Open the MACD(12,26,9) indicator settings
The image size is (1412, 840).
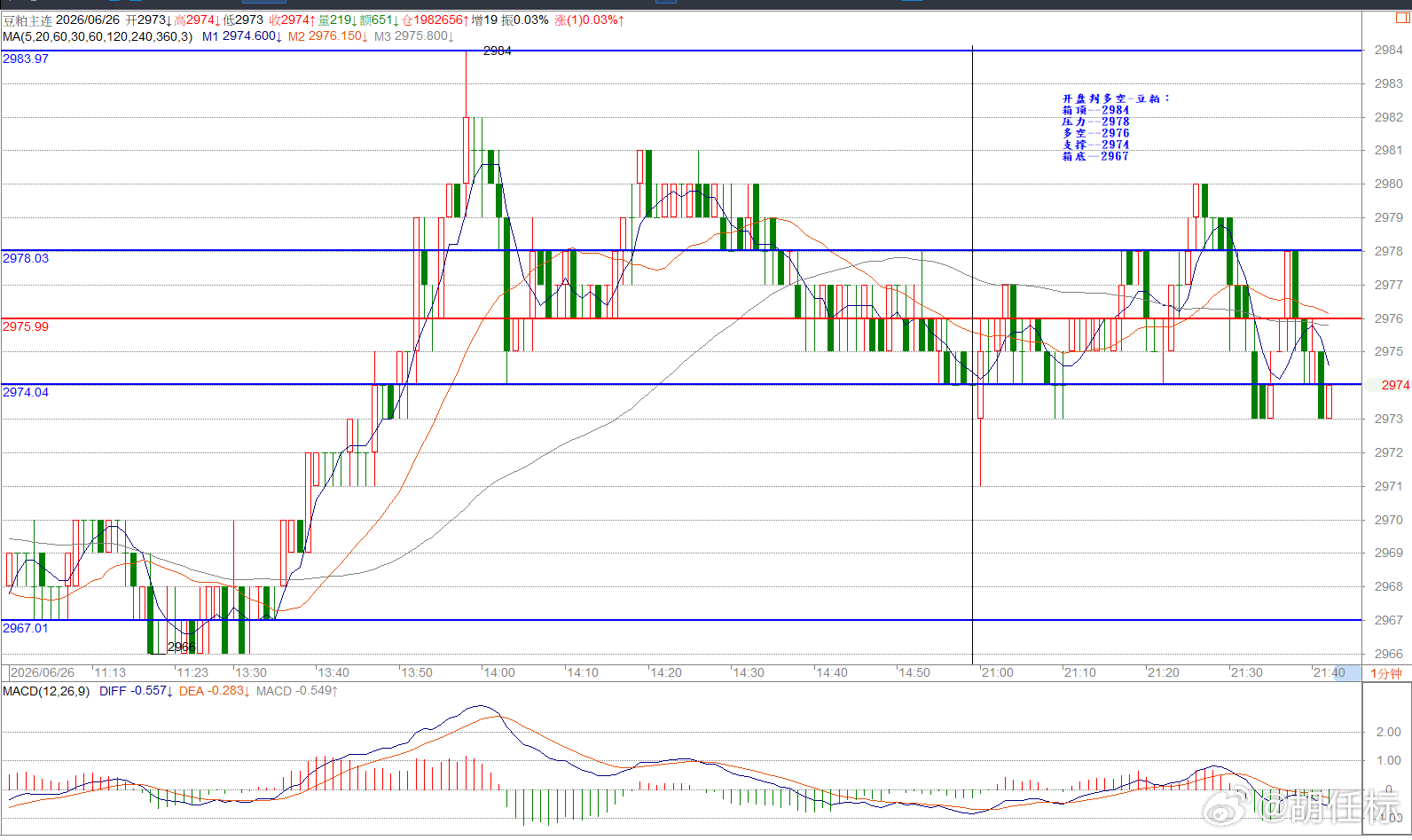click(46, 691)
